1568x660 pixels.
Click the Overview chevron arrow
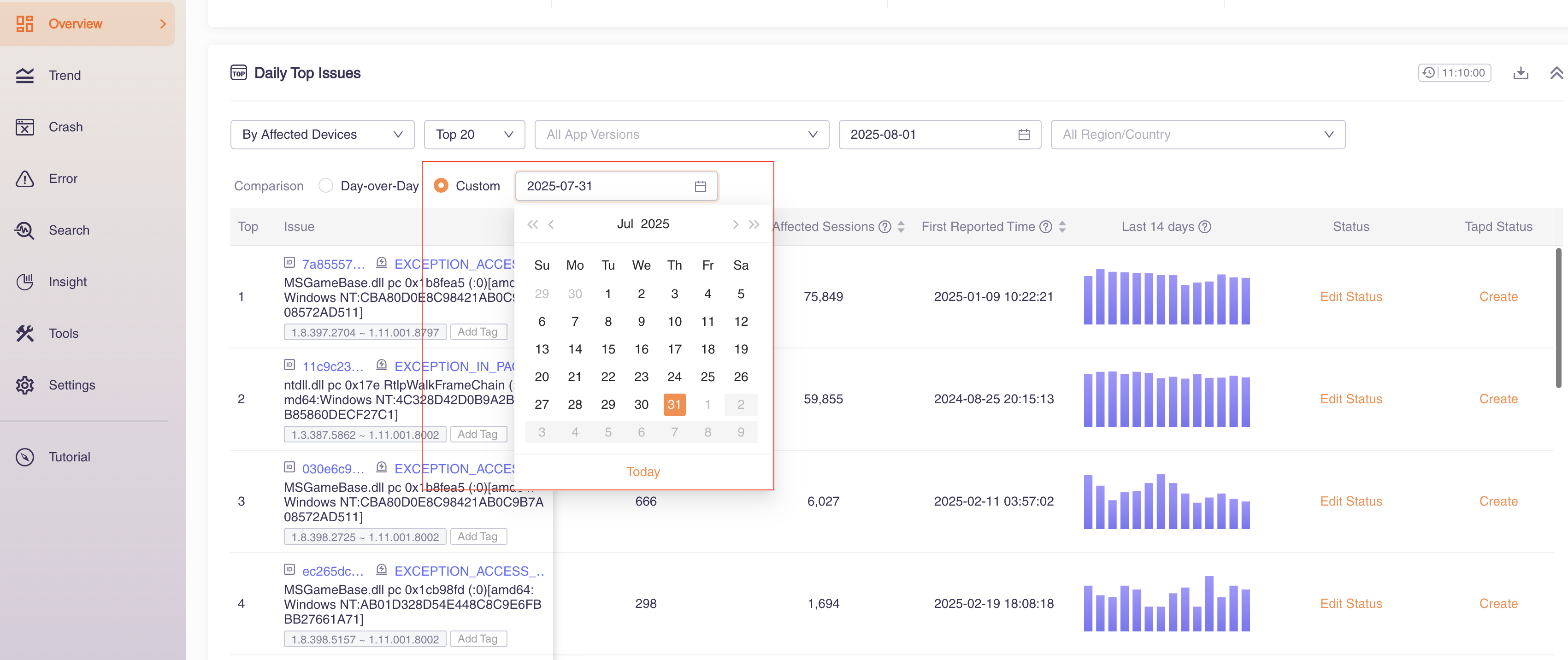point(163,24)
